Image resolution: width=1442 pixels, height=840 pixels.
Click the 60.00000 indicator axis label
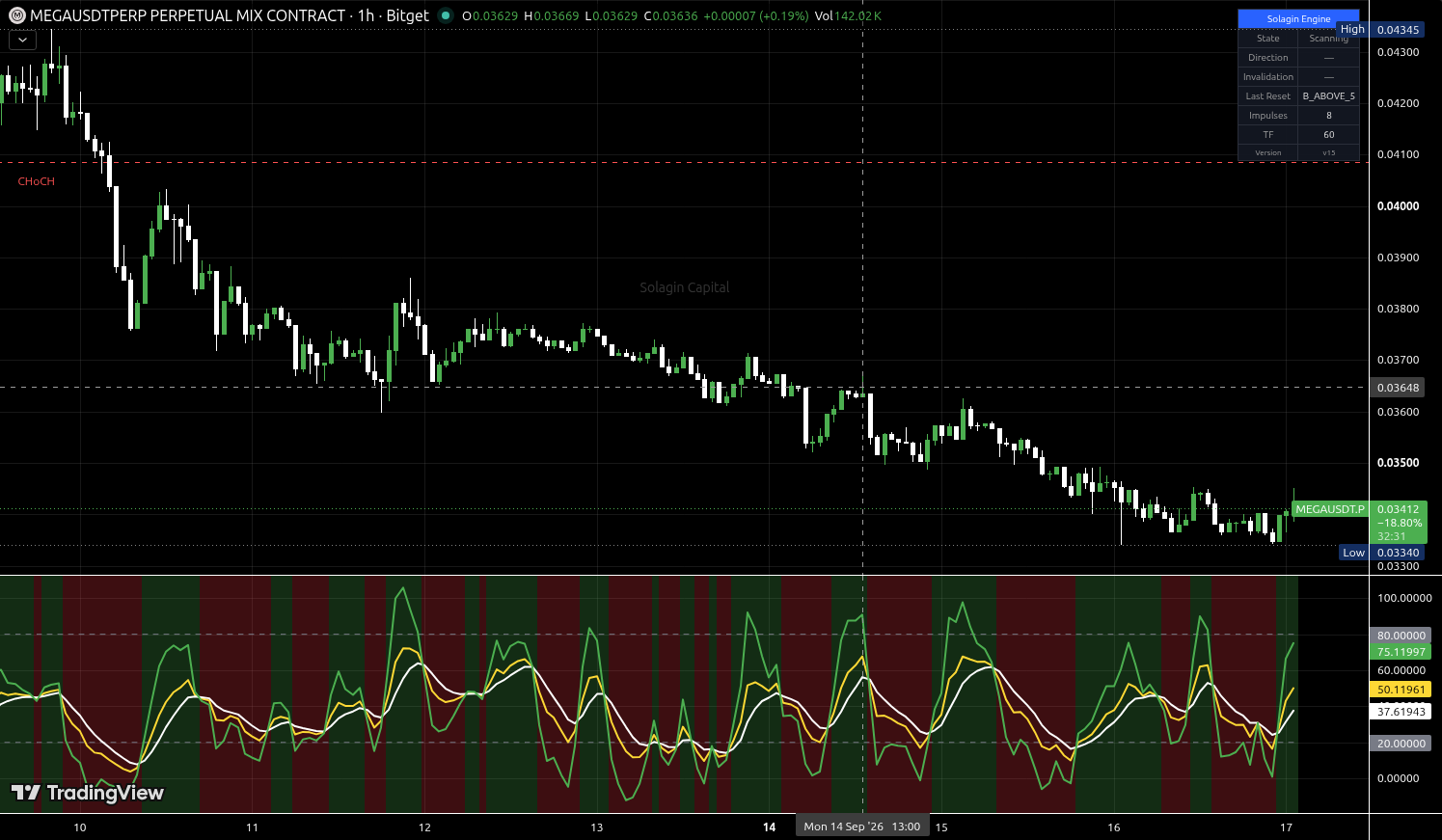tap(1401, 670)
